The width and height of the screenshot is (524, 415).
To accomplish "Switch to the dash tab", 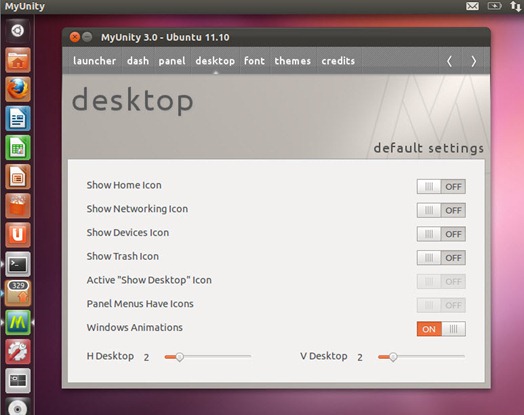I will (138, 61).
